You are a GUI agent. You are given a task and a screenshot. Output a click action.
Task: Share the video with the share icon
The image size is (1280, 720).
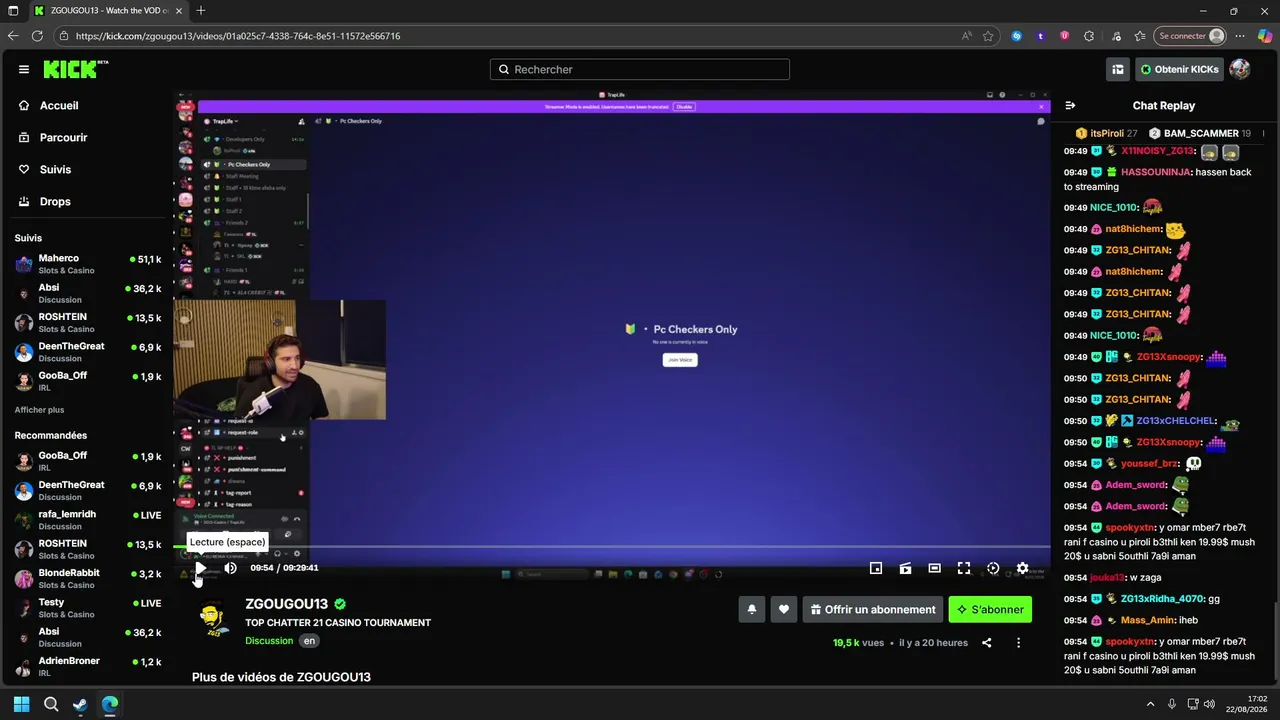(x=986, y=643)
